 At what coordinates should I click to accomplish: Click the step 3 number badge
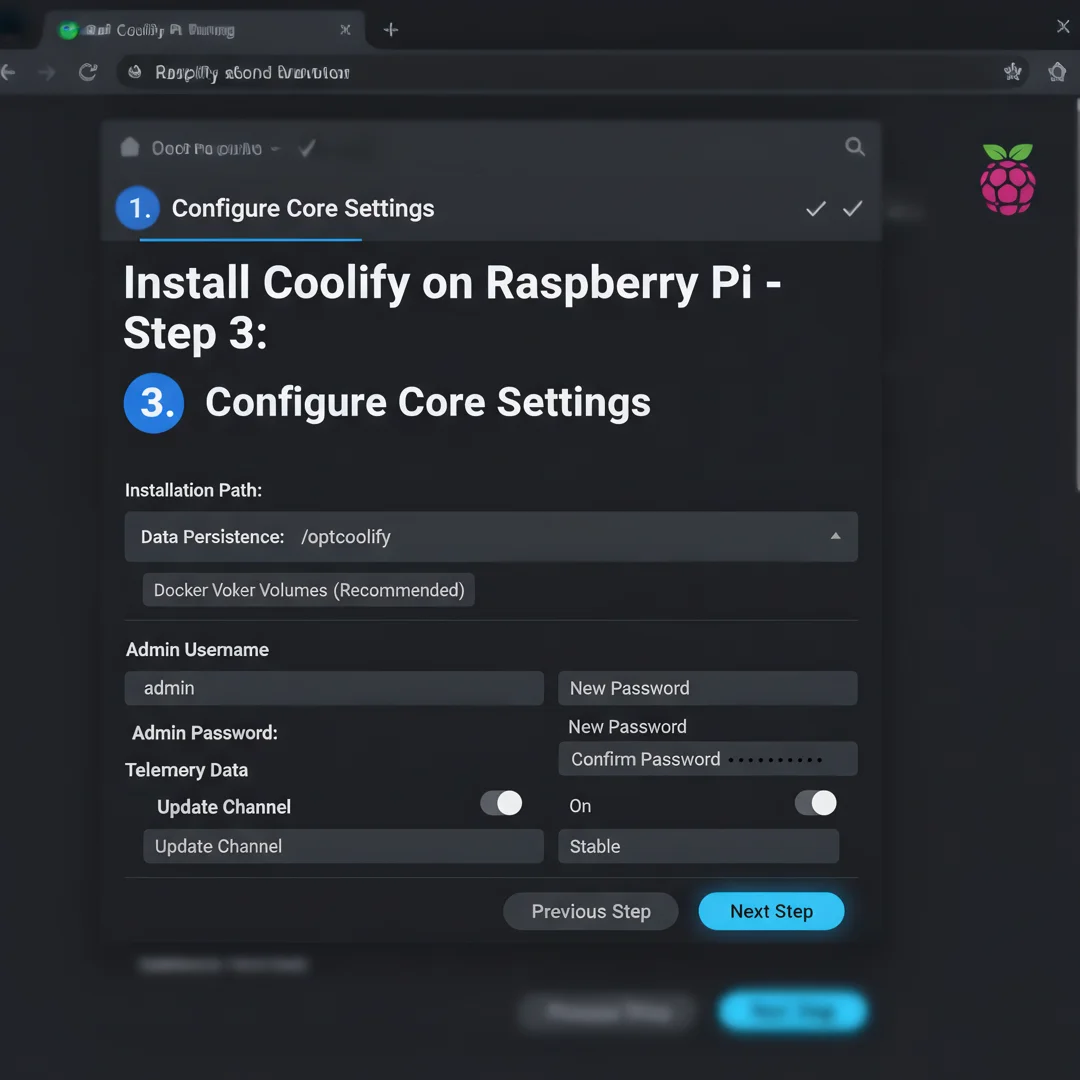click(154, 403)
